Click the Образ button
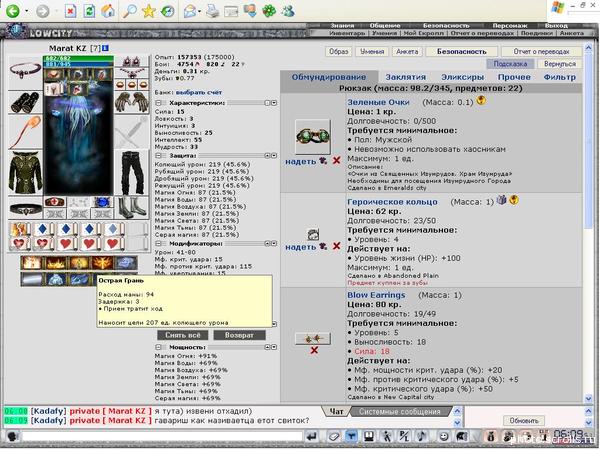This screenshot has width=600, height=450. pyautogui.click(x=339, y=51)
